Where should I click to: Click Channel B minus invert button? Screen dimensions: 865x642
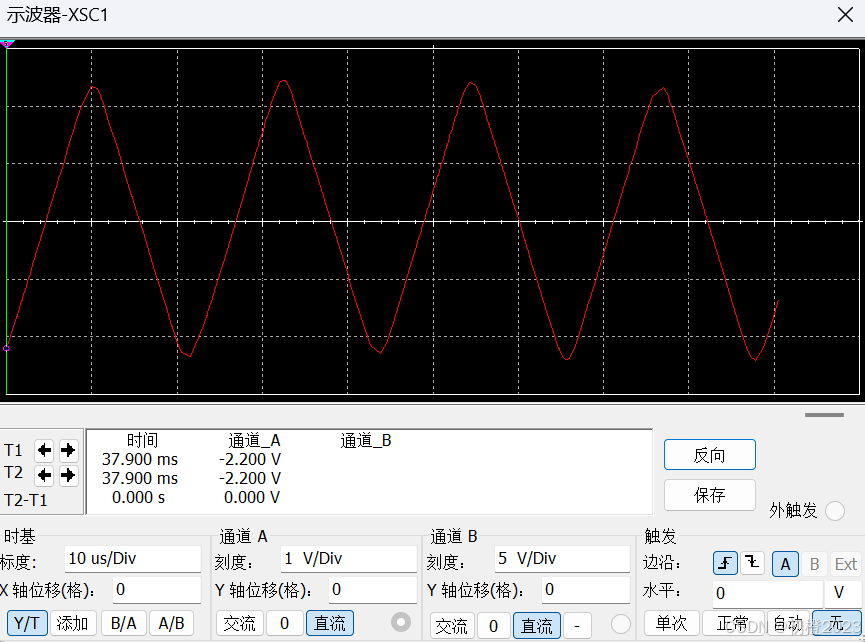[577, 625]
